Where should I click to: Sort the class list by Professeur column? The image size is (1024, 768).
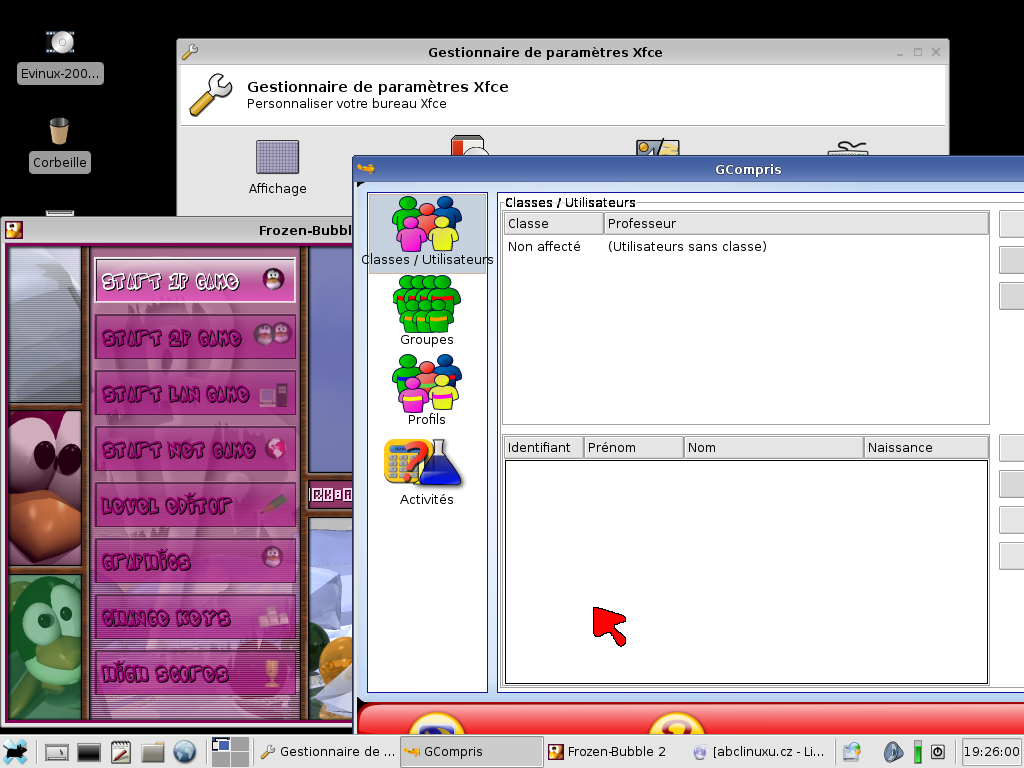796,223
